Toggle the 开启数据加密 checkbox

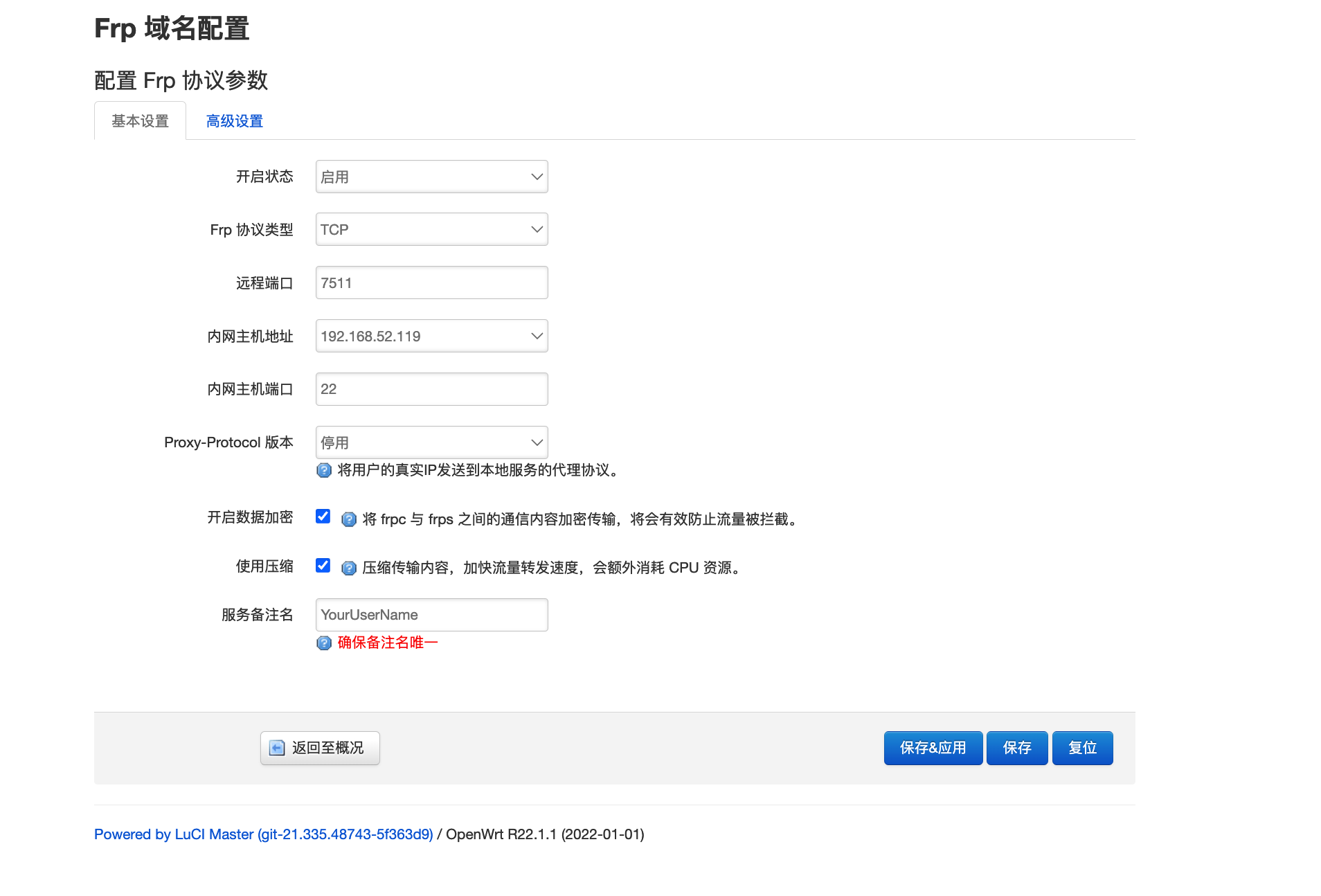323,517
